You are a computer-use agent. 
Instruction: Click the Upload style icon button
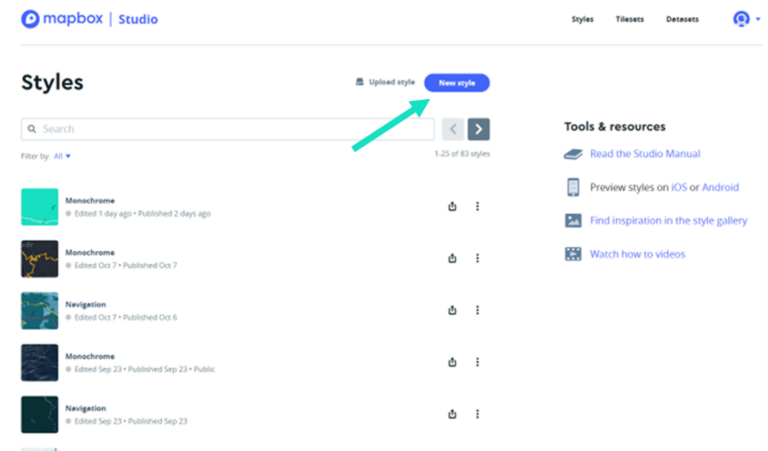(361, 82)
